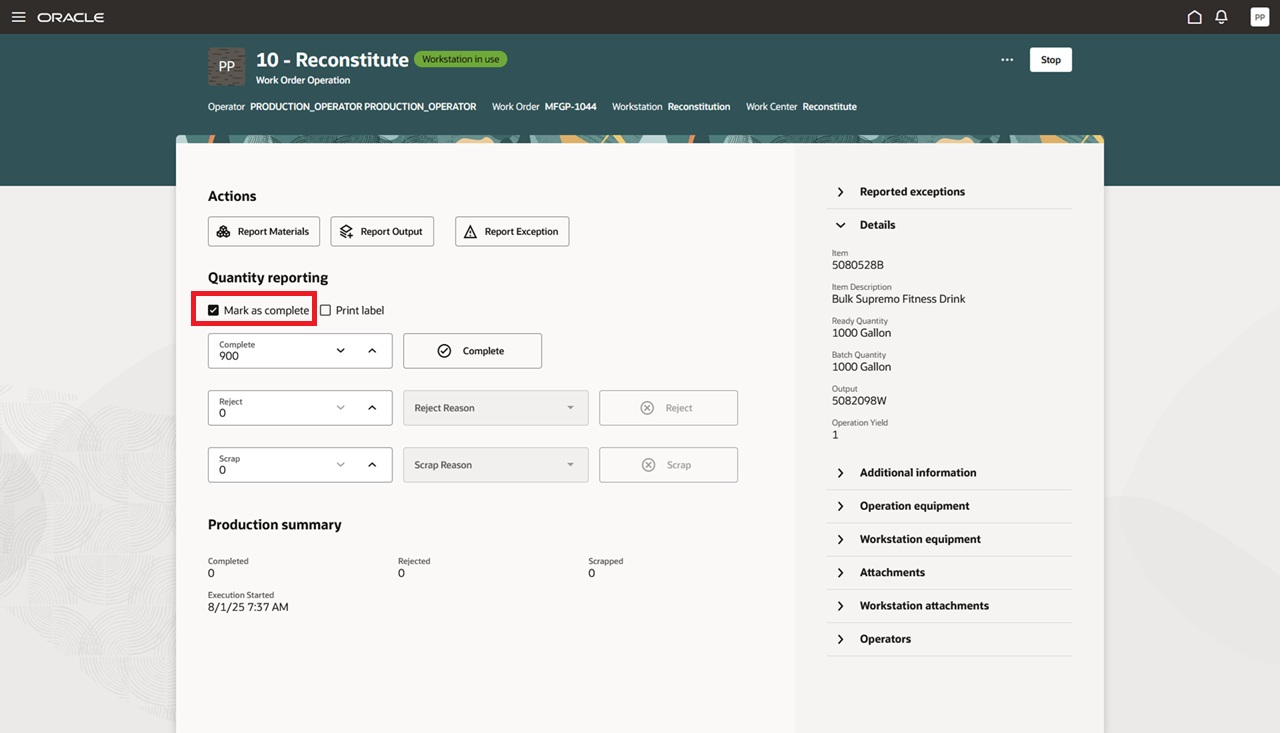Click the circled X icon on Scrap button
The image size is (1282, 733).
pyautogui.click(x=647, y=464)
